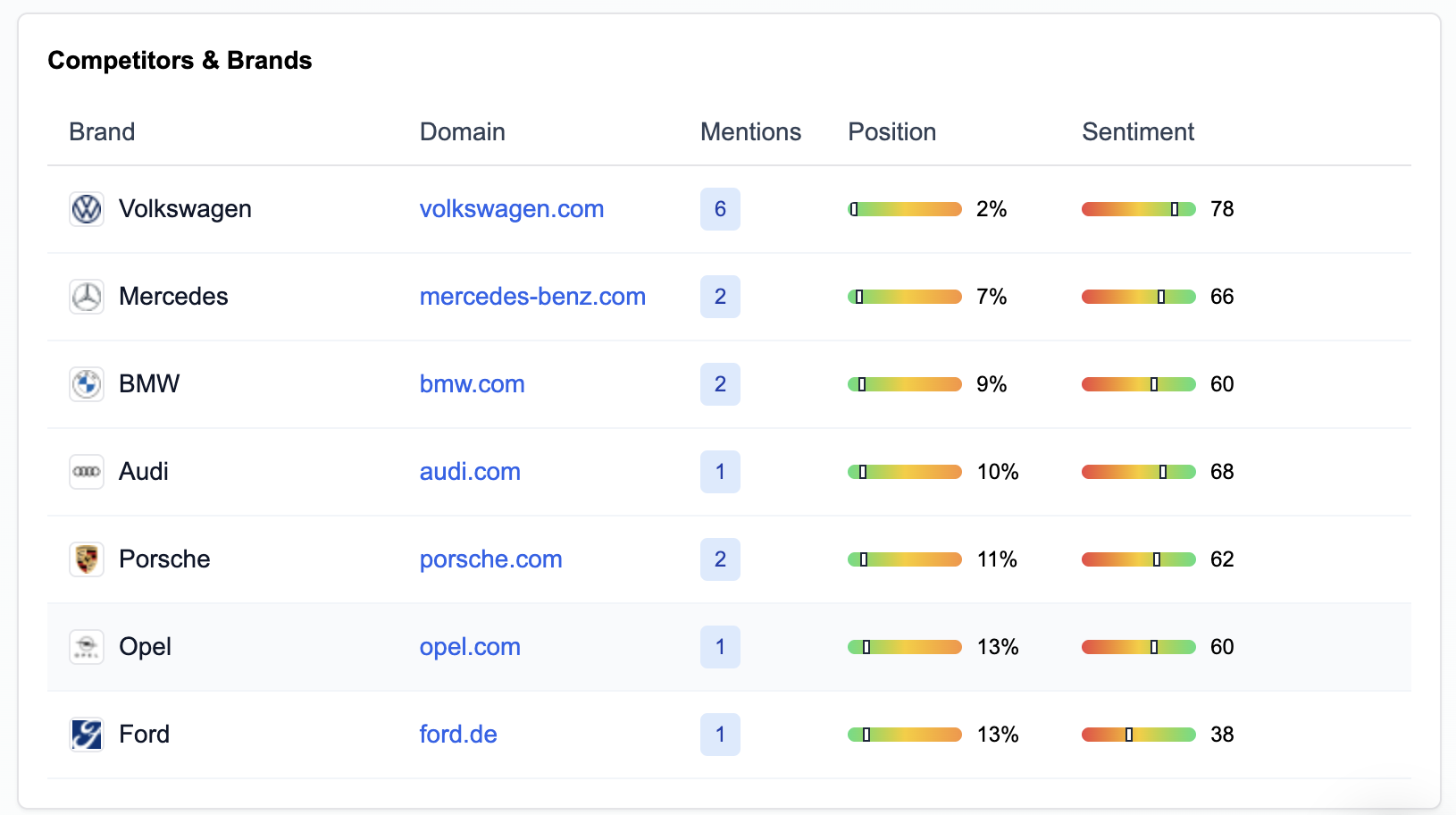This screenshot has height=815, width=1456.
Task: Visit the bmw.com domain link
Action: click(x=472, y=384)
